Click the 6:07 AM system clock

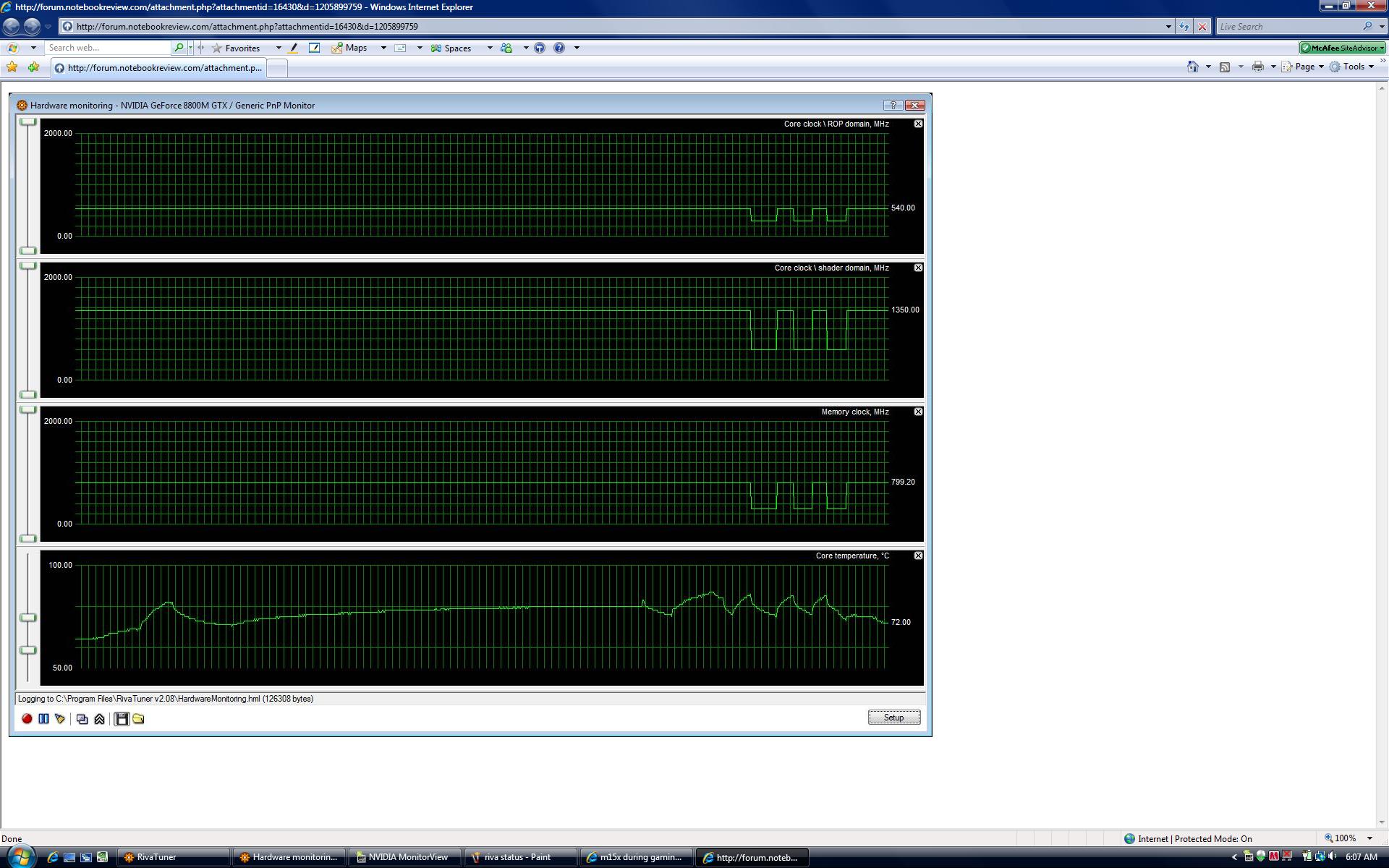coord(1361,857)
